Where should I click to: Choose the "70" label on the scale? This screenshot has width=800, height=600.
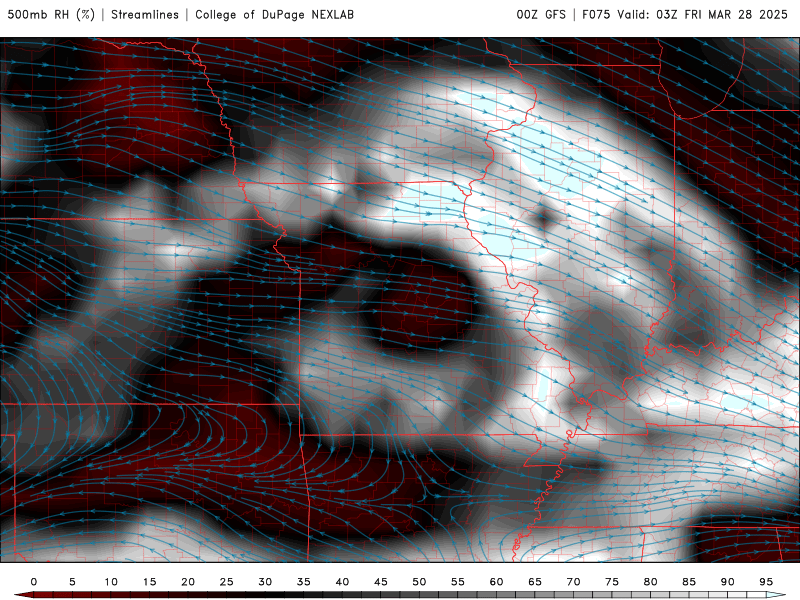[x=573, y=582]
